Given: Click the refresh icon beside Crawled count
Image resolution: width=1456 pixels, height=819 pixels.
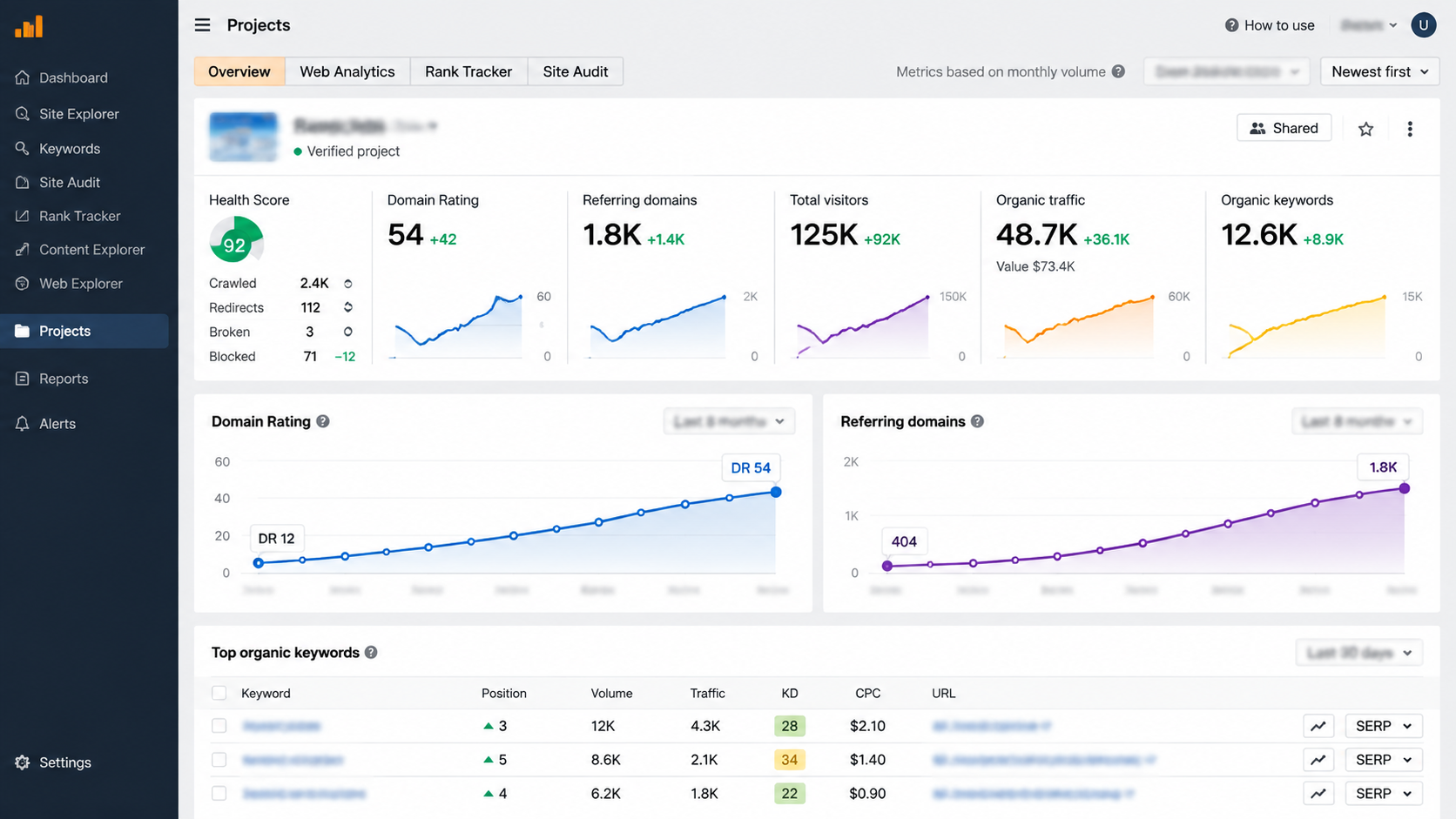Looking at the screenshot, I should (347, 284).
